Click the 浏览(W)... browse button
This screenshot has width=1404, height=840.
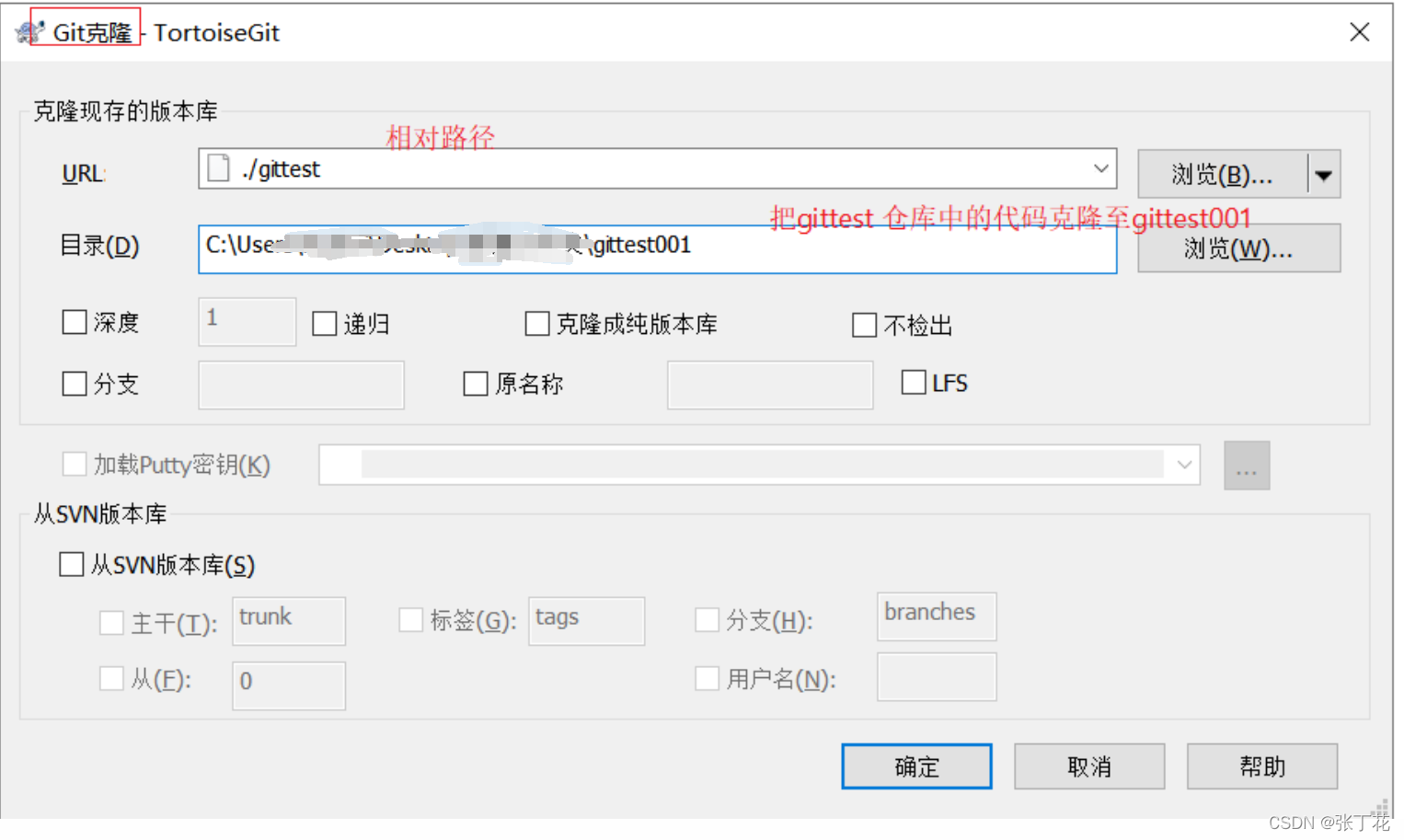[1238, 248]
